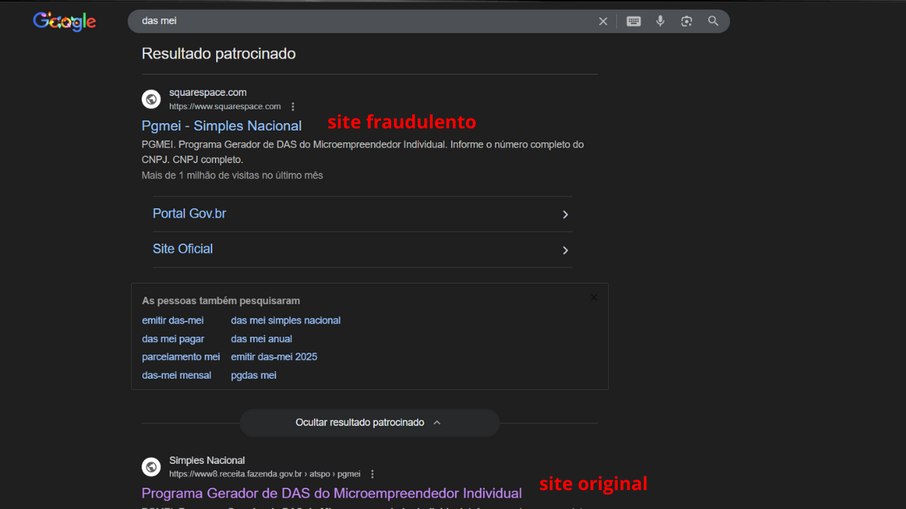The height and width of the screenshot is (509, 906).
Task: Expand the 'Portal Gov.br' sitelink chevron
Action: pos(565,214)
